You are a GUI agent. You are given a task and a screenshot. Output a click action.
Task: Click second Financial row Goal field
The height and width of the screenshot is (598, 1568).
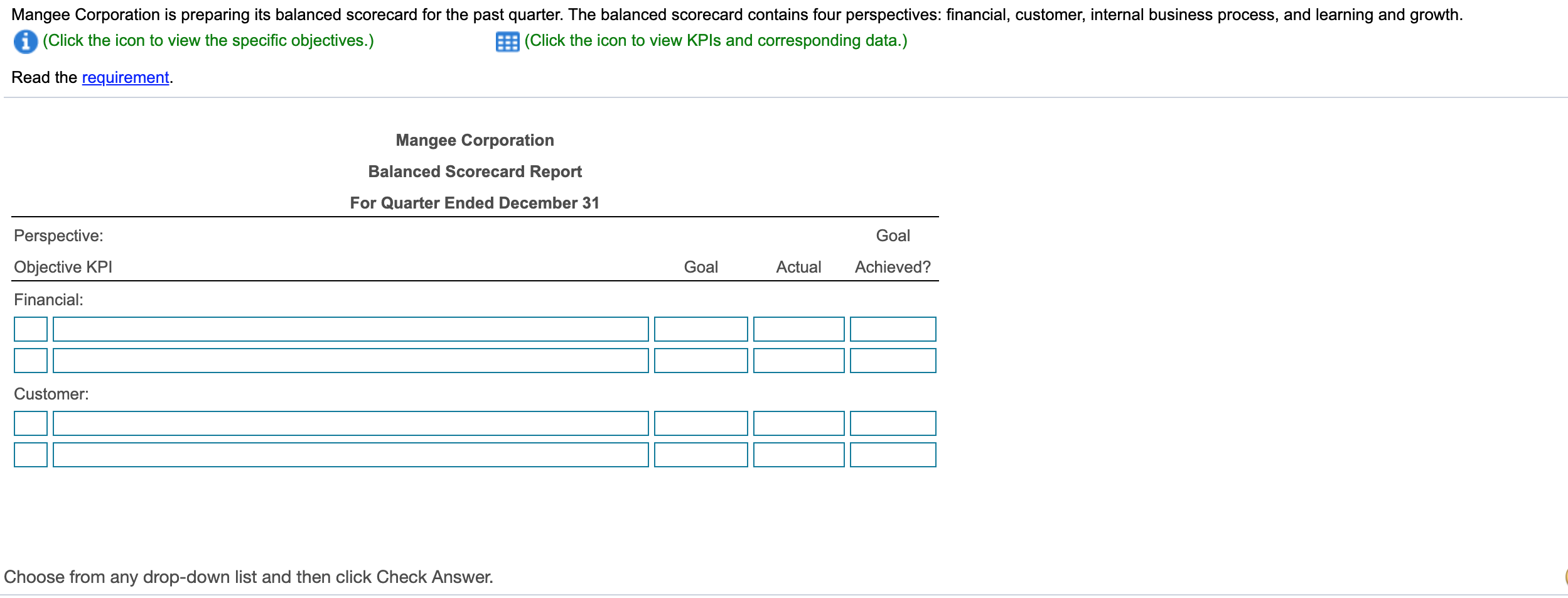click(x=701, y=361)
